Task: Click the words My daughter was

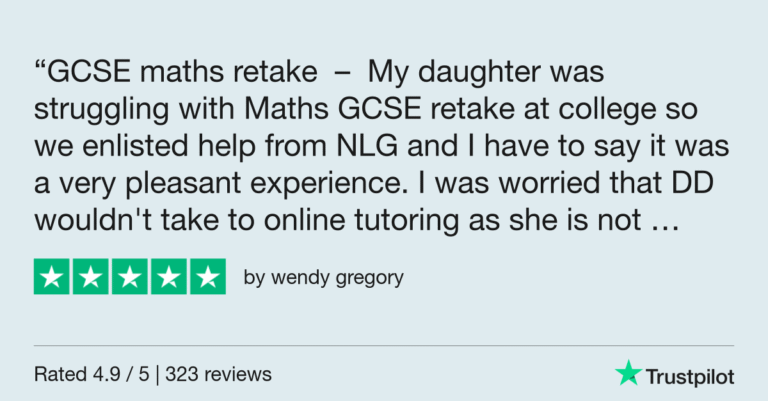Action: pos(486,72)
